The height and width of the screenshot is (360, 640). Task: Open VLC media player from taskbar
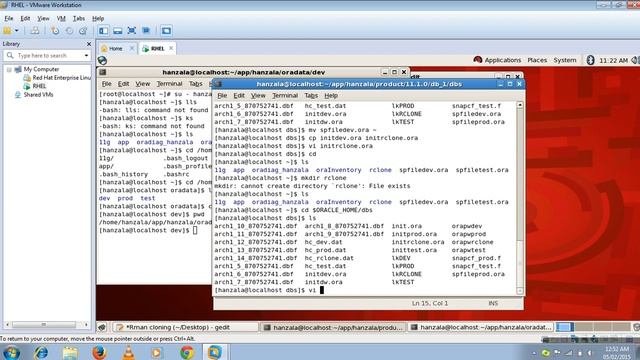[129, 352]
